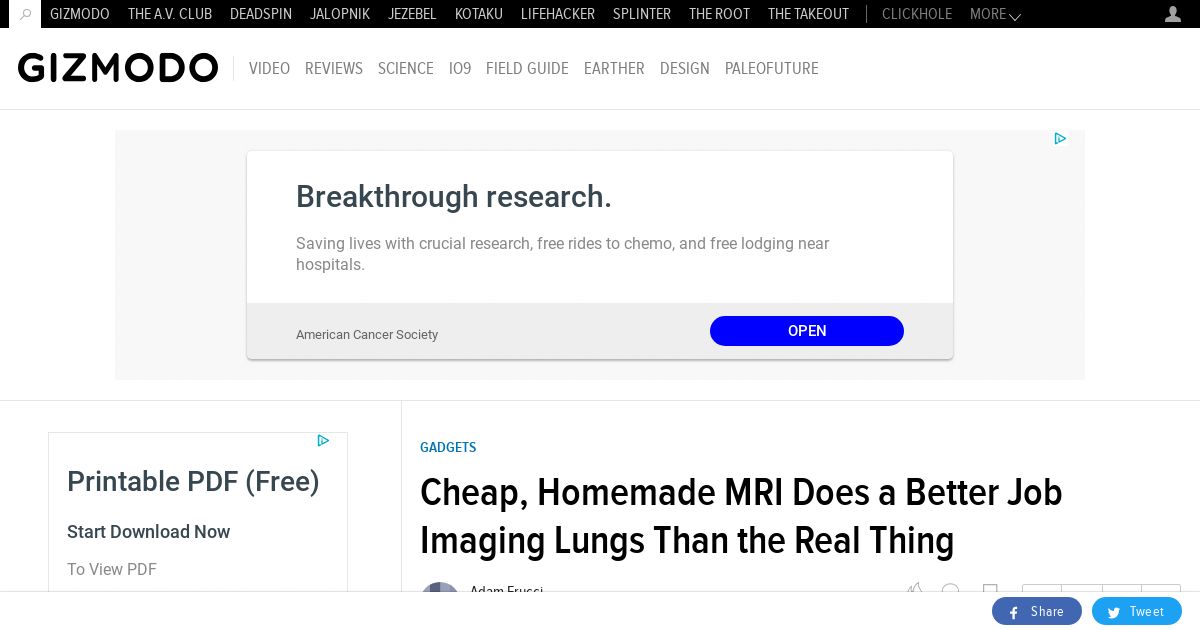Open the Reviews section
Screen dimensions: 1200x630
tap(334, 68)
